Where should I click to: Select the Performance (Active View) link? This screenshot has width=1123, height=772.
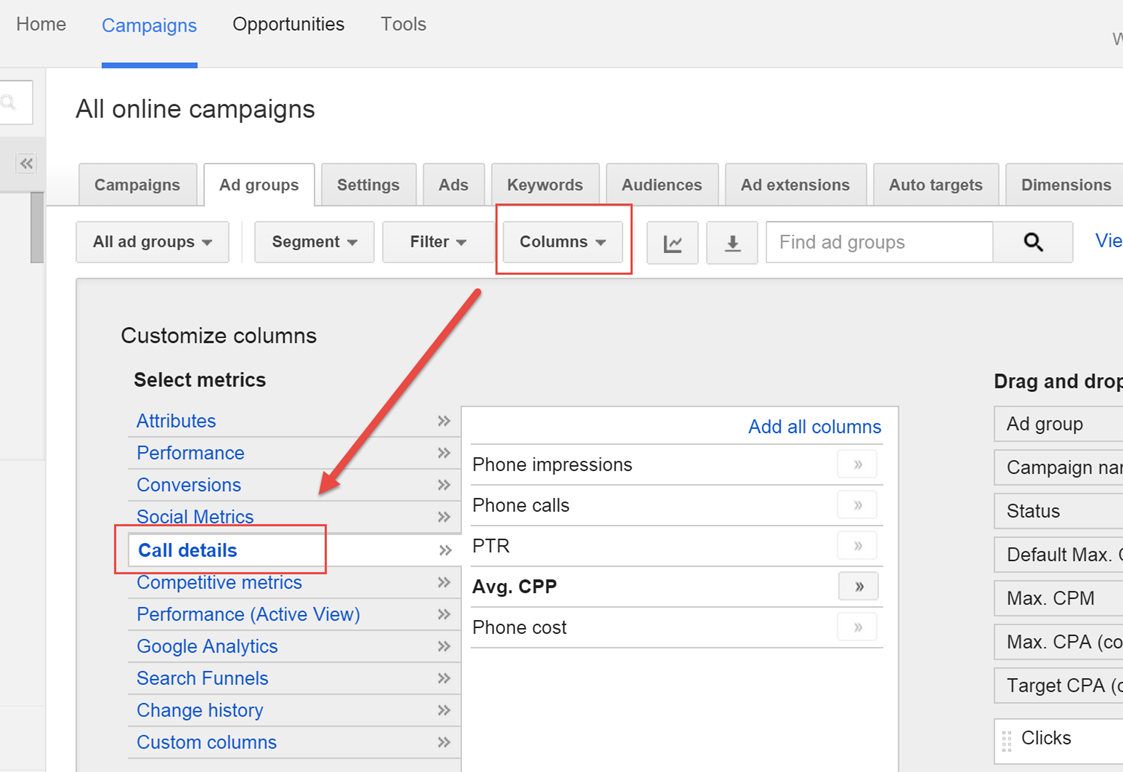(249, 614)
